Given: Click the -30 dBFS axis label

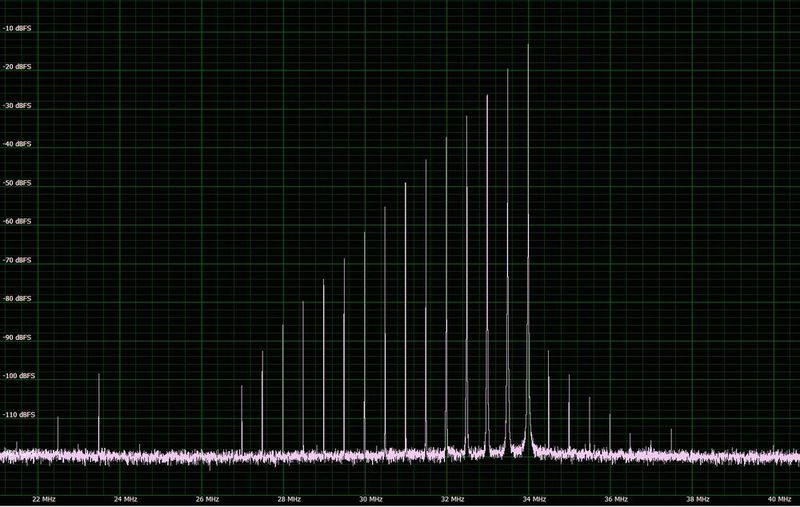Looking at the screenshot, I should [17, 106].
